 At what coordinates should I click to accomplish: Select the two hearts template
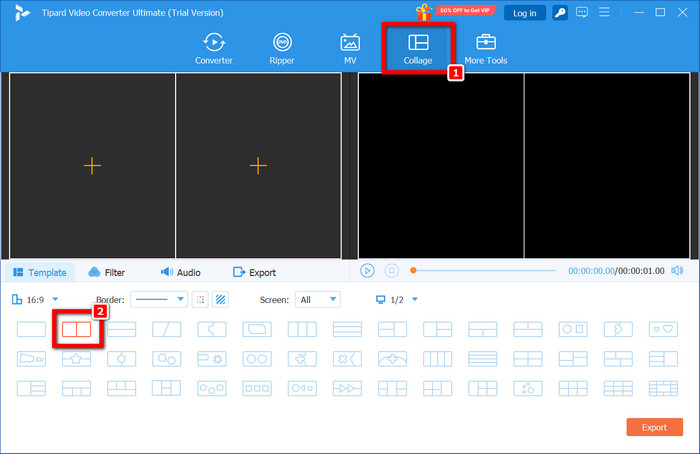(x=663, y=329)
